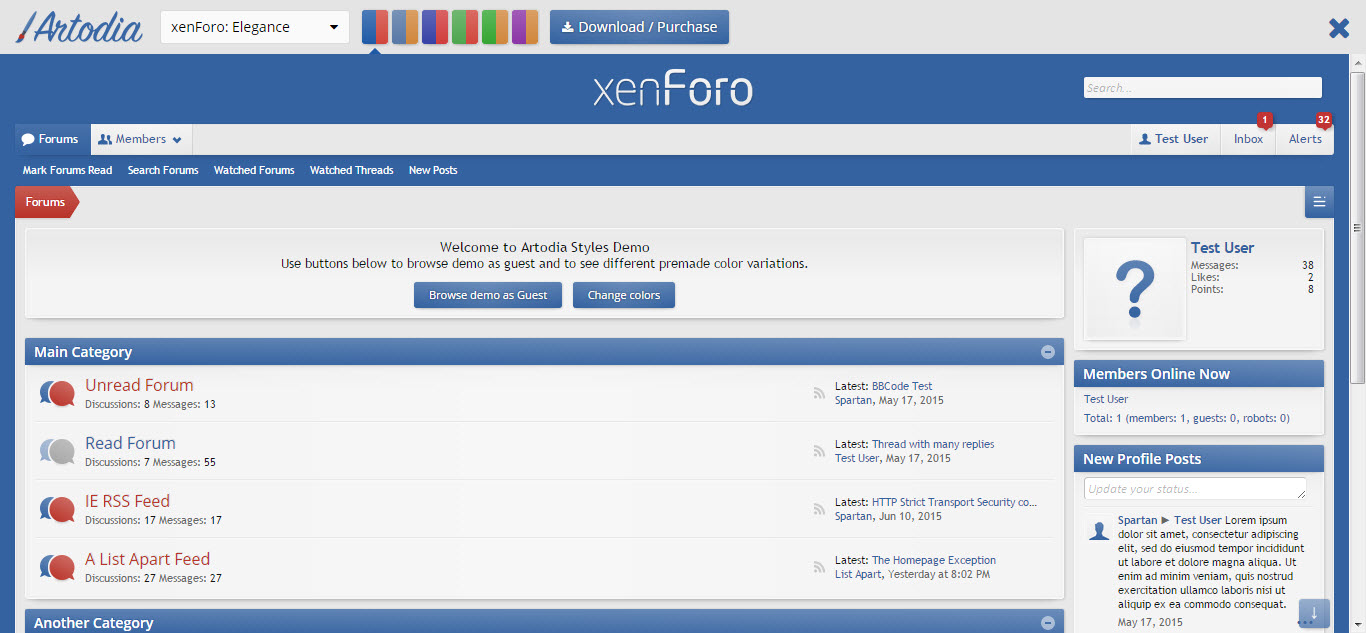Click RSS icon for Read Forum
1366x633 pixels.
[819, 451]
